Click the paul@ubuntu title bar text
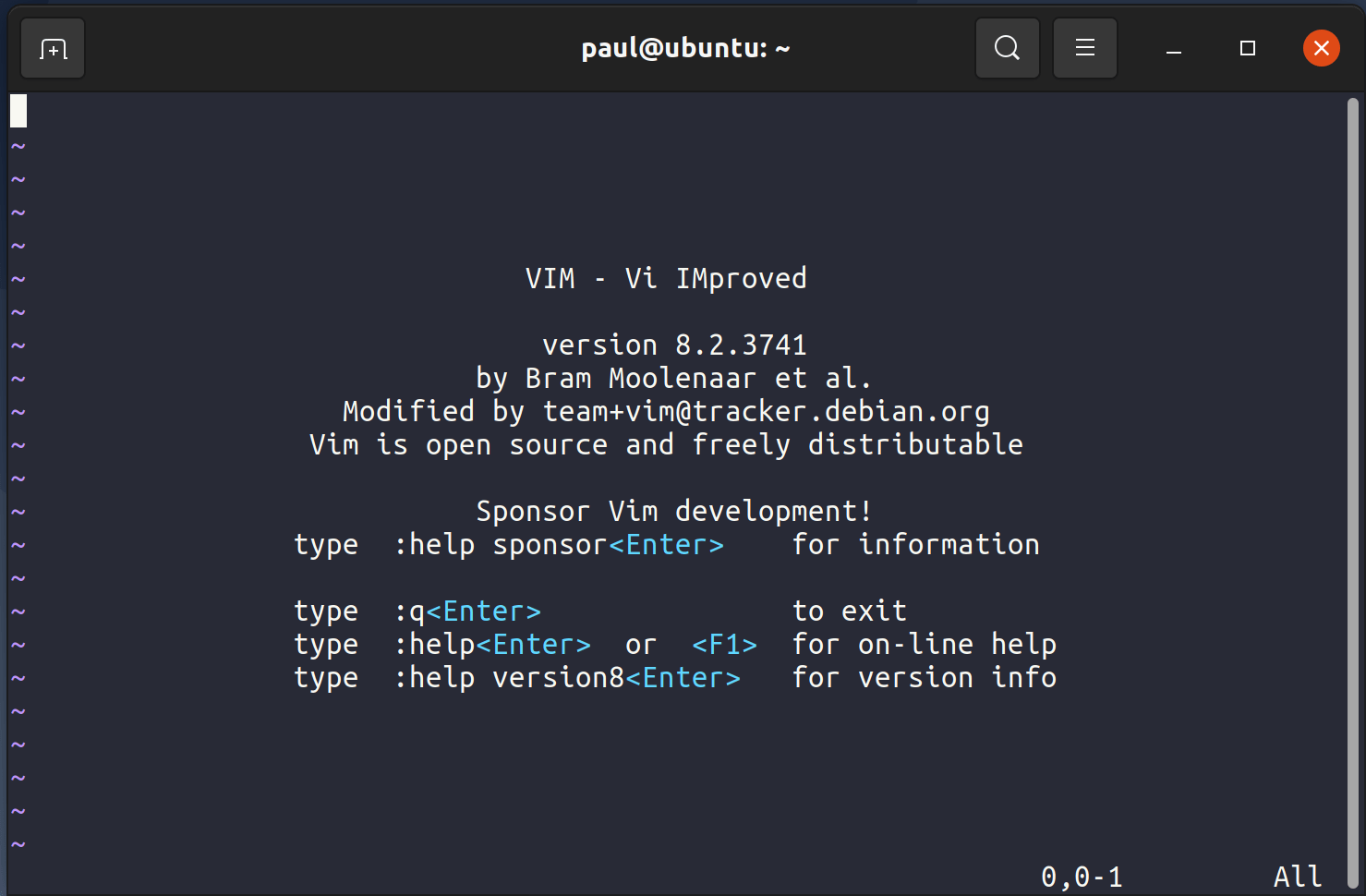The height and width of the screenshot is (896, 1366). (684, 48)
